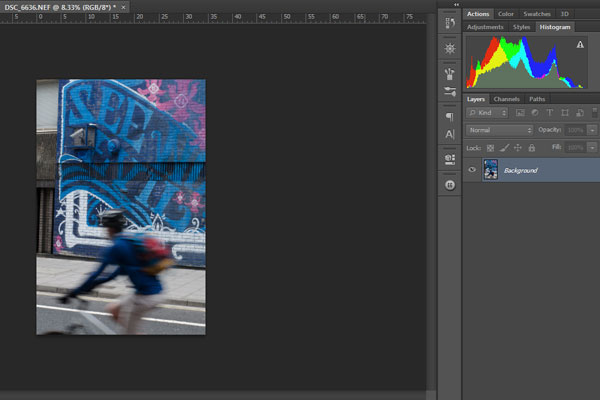Screen dimensions: 600x400
Task: Open the Kind layer filter dropdown
Action: coord(488,113)
